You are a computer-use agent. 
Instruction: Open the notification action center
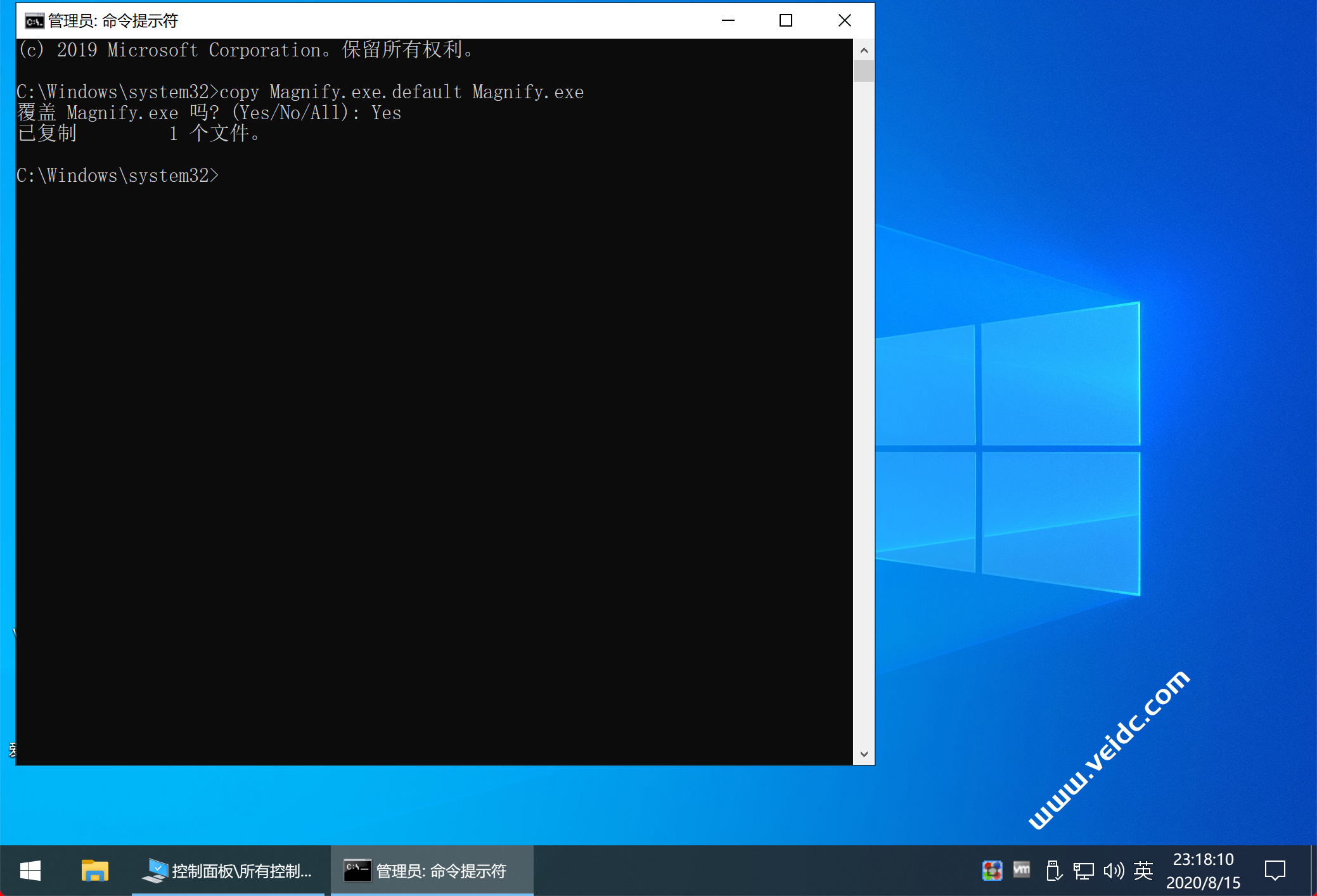(1275, 871)
